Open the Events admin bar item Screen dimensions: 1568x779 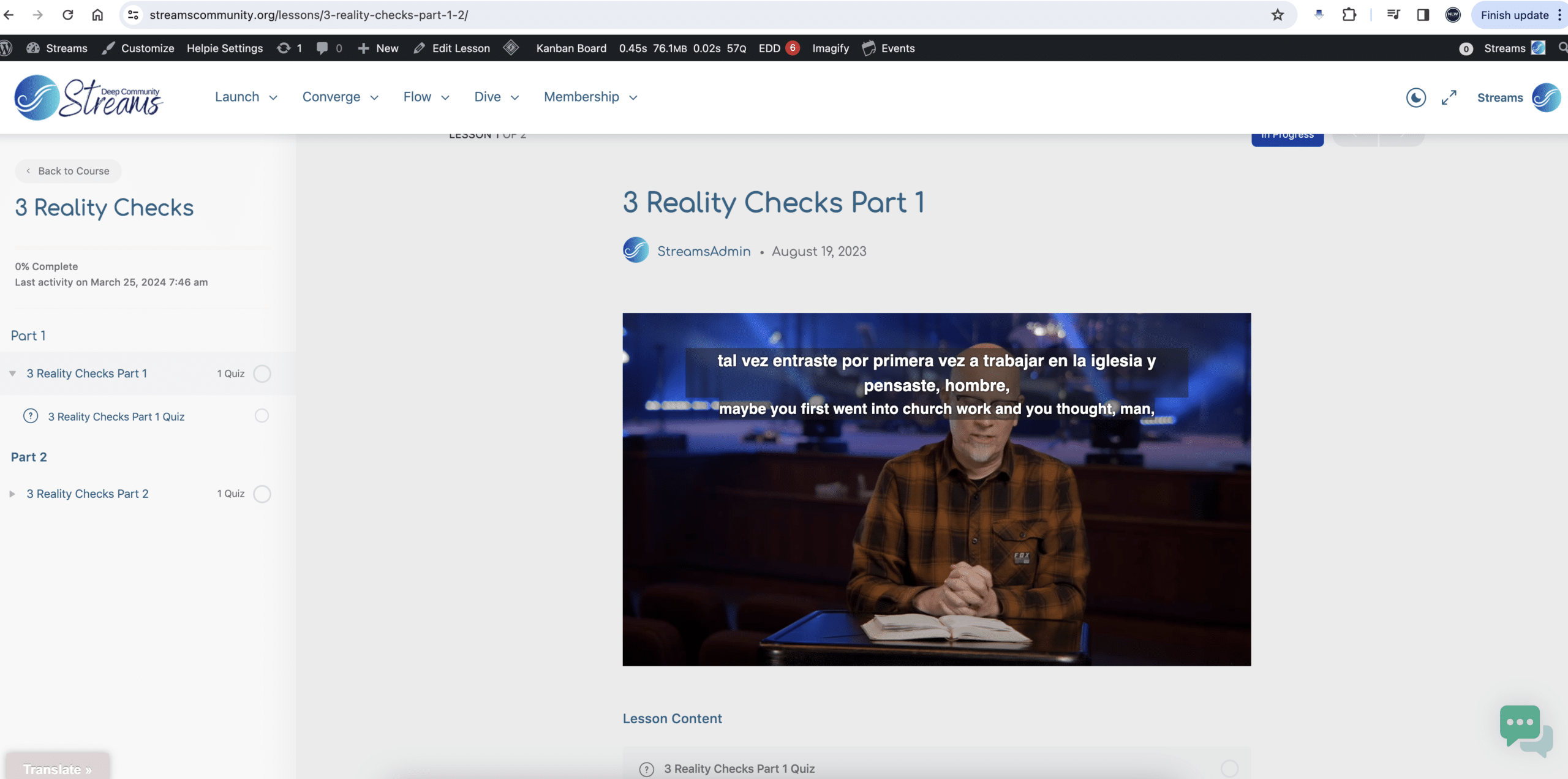[x=889, y=48]
